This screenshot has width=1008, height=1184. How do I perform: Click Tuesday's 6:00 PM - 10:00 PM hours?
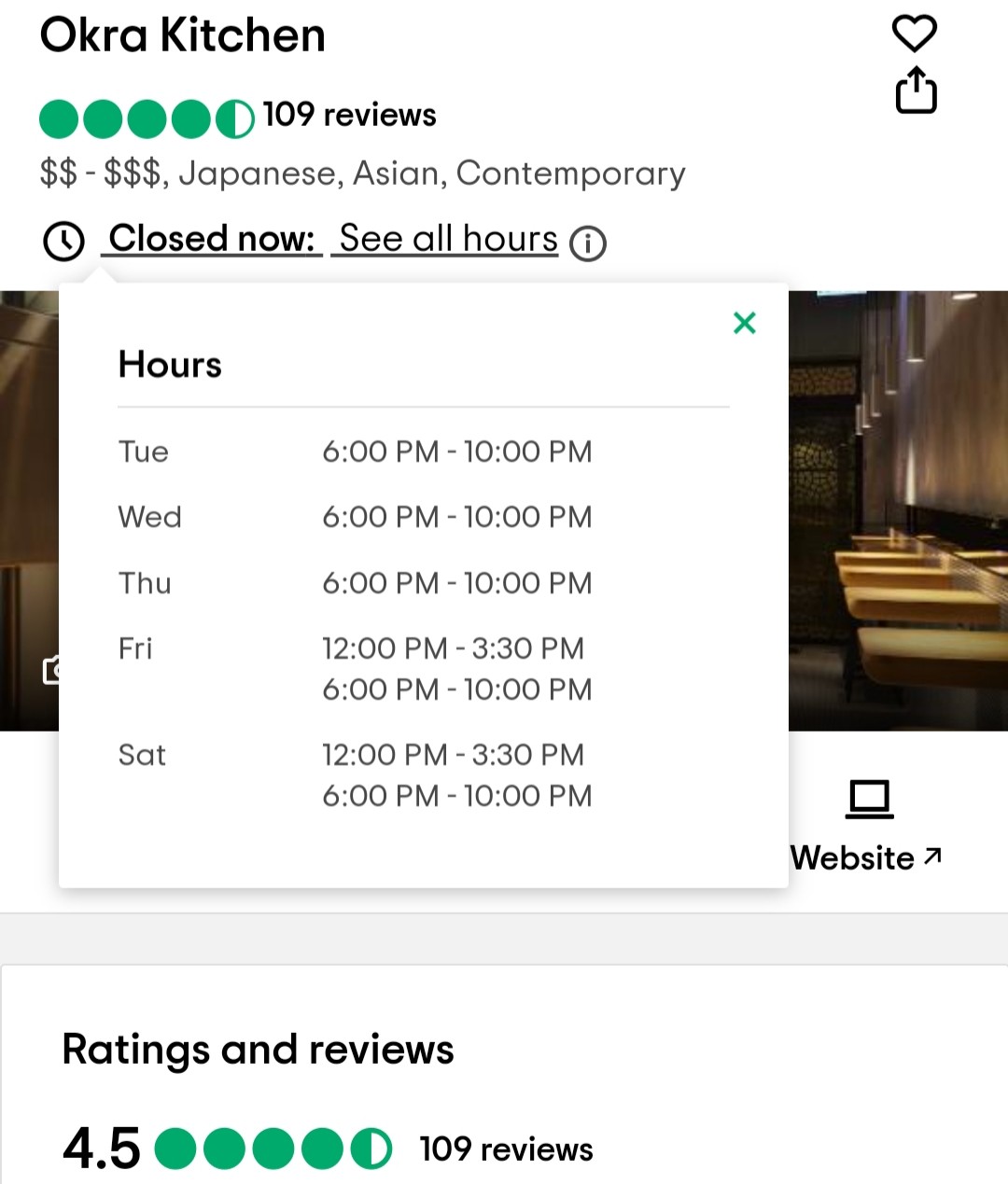click(x=457, y=452)
